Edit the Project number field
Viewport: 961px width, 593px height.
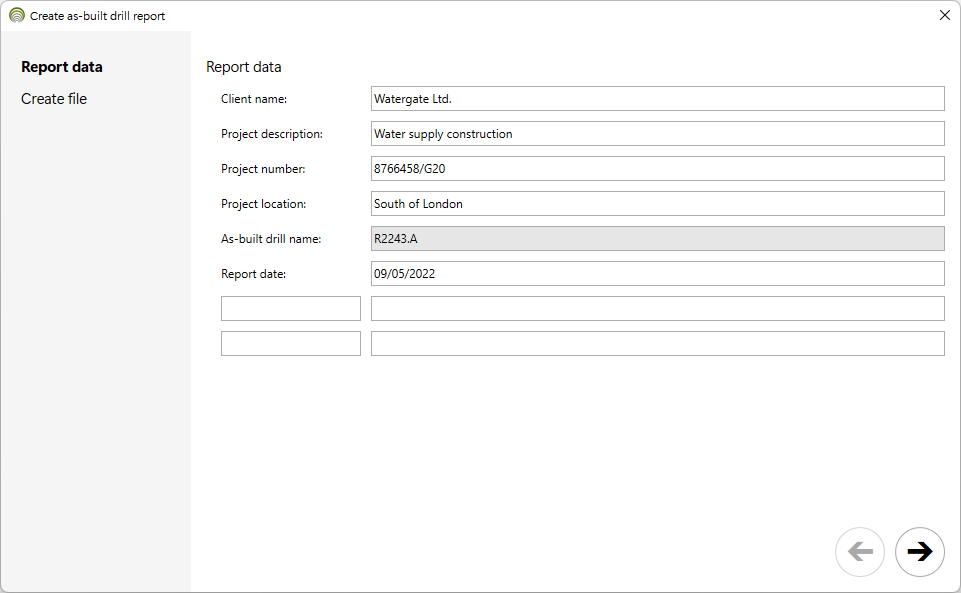pyautogui.click(x=658, y=168)
